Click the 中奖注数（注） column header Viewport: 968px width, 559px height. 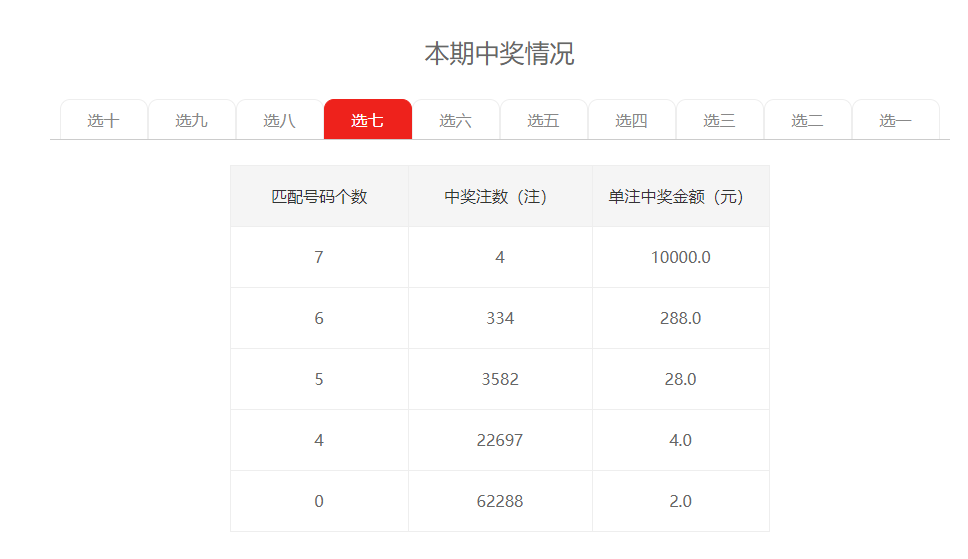pyautogui.click(x=500, y=197)
